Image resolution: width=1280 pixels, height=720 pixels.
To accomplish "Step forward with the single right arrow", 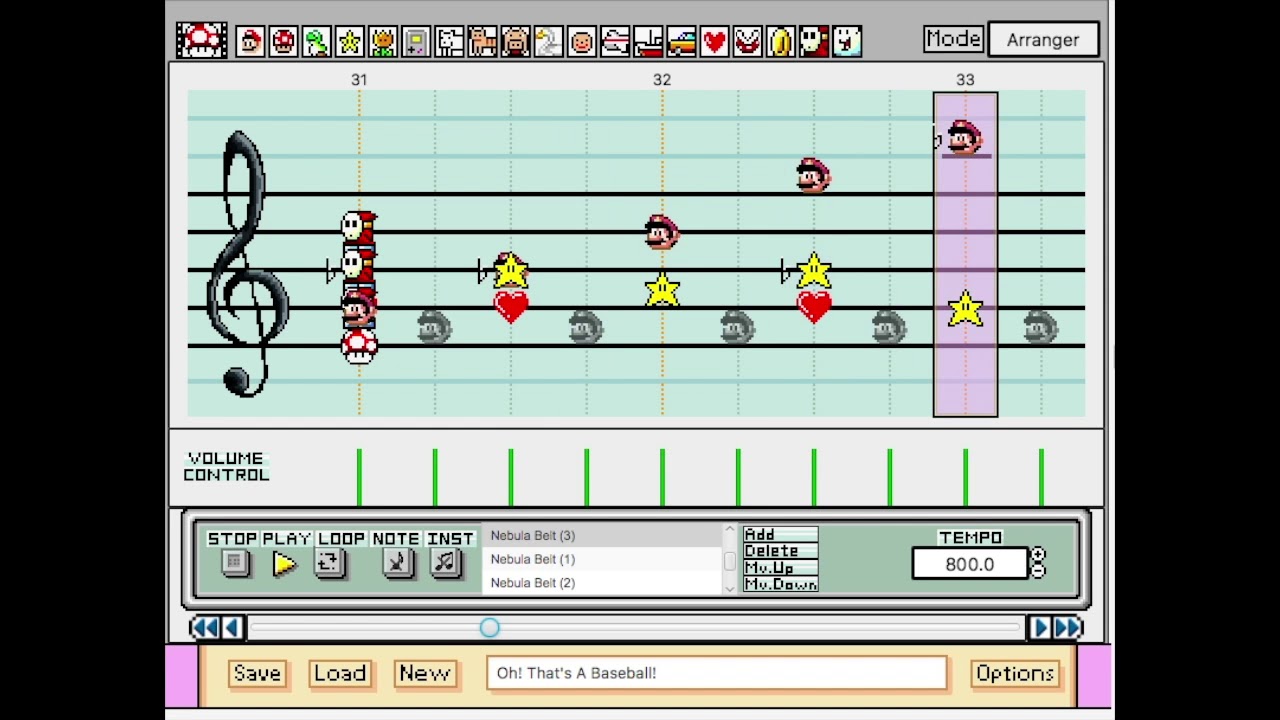I will (1040, 627).
